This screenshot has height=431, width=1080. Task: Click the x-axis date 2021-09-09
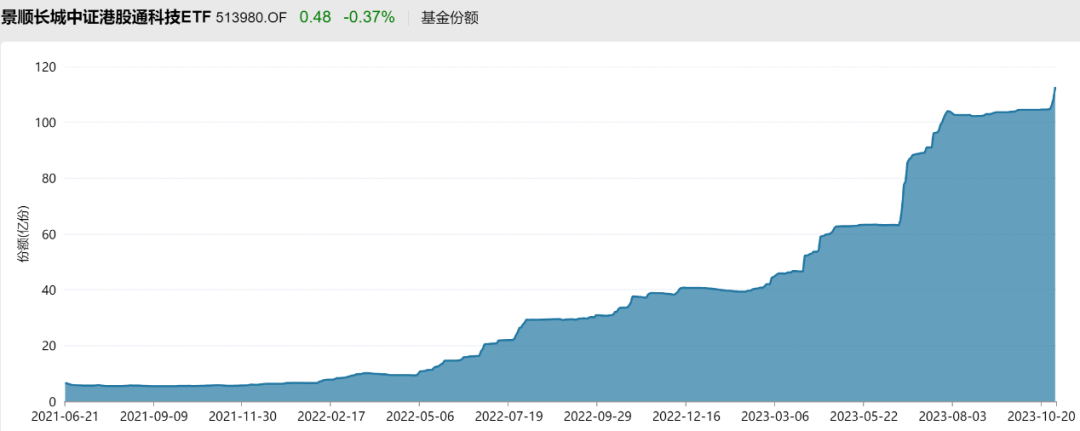(x=153, y=417)
